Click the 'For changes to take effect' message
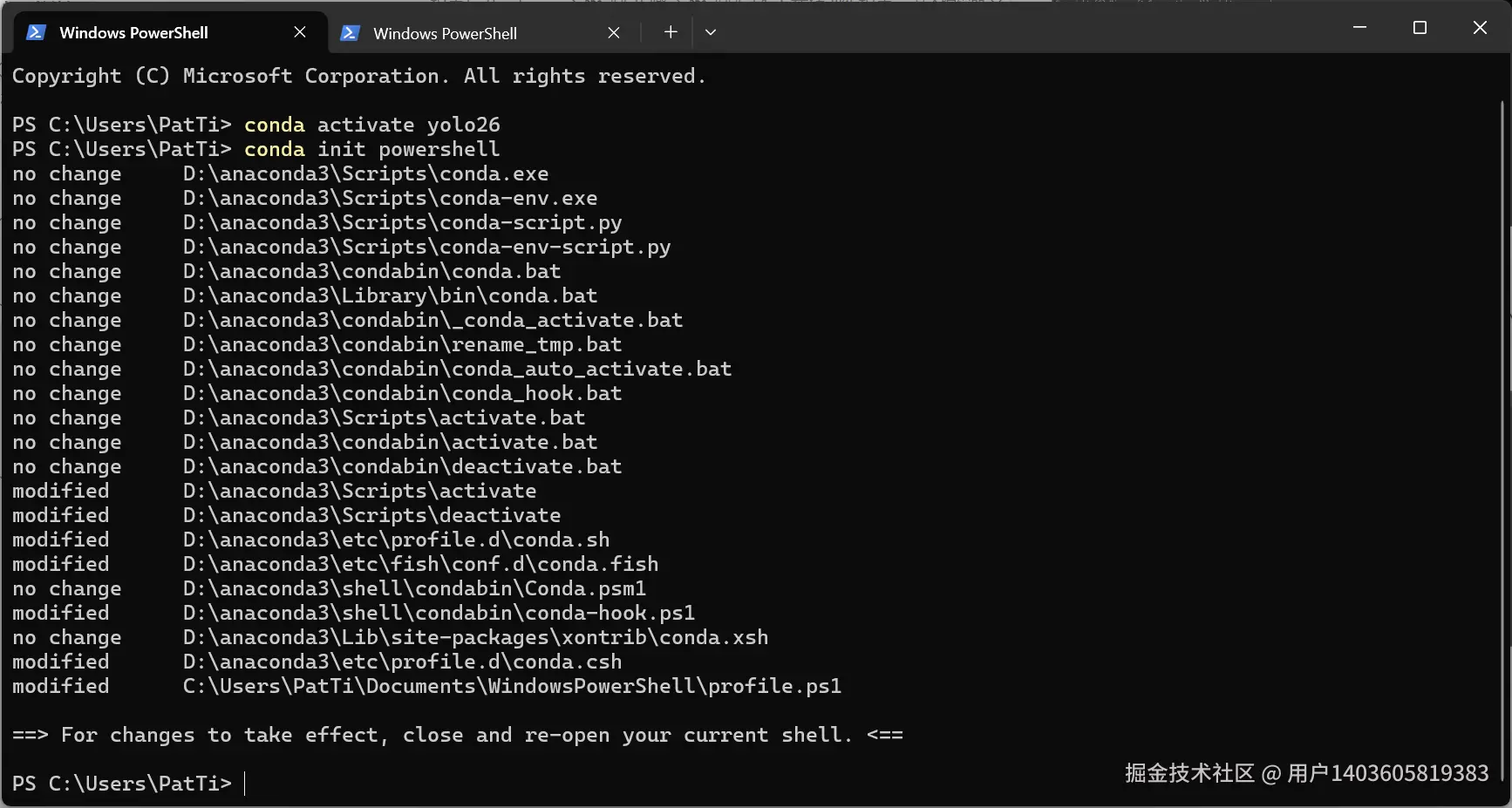Screen dimensions: 1512x808 coord(458,735)
